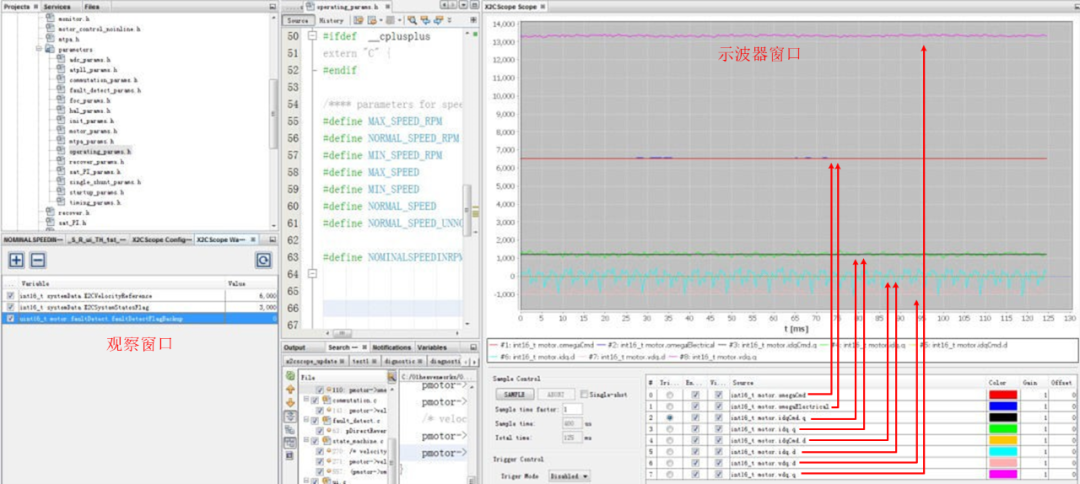Toggle the Single-shot checkbox

click(x=586, y=395)
